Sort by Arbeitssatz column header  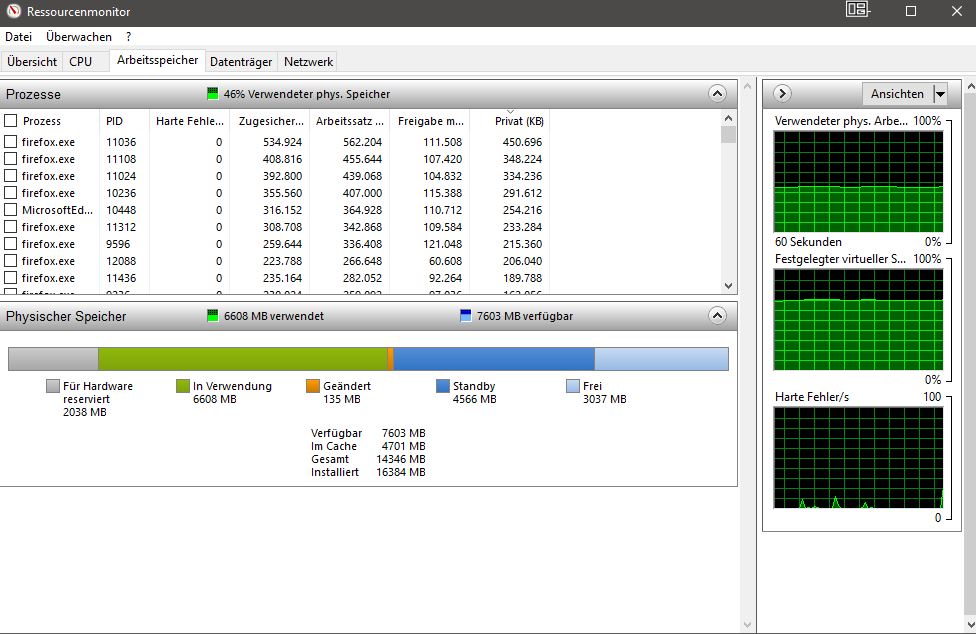tap(349, 121)
